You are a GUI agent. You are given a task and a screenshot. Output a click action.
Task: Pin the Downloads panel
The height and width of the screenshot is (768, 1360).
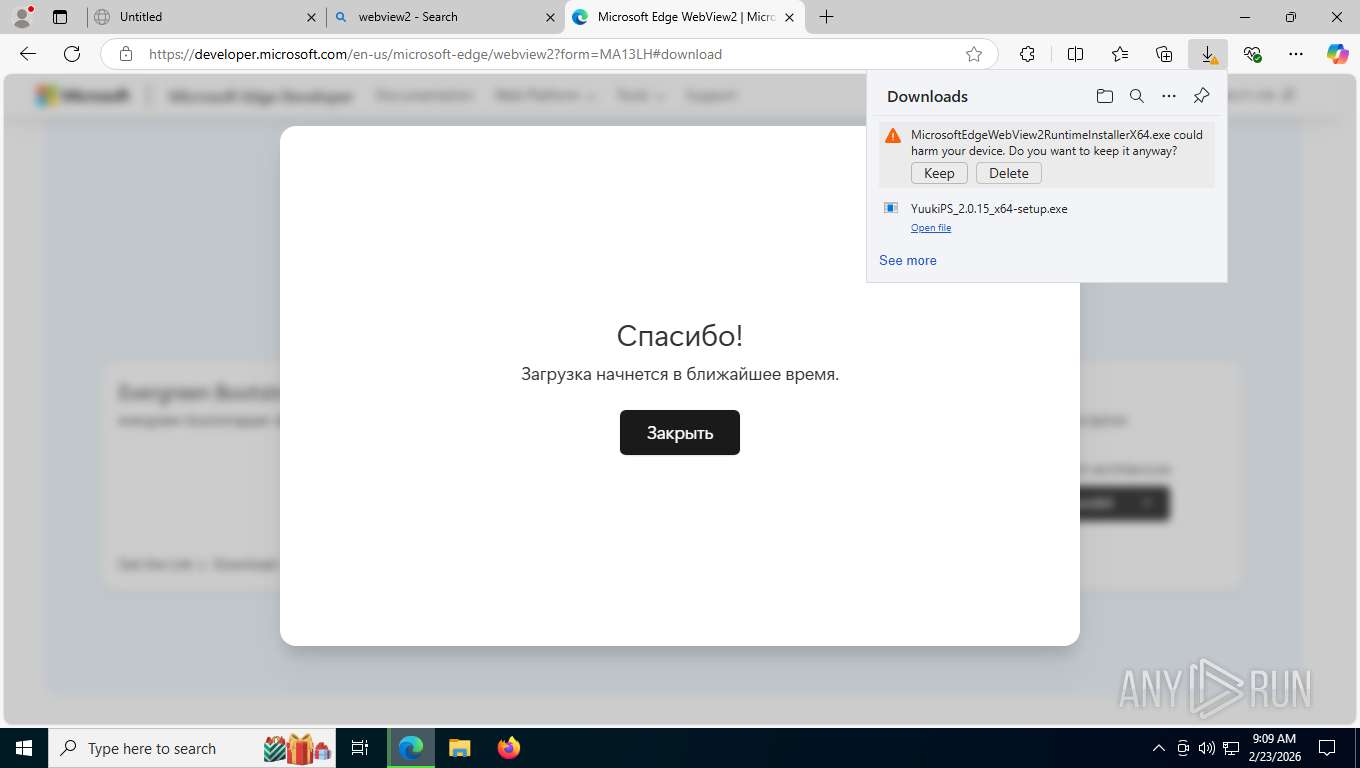coord(1202,96)
